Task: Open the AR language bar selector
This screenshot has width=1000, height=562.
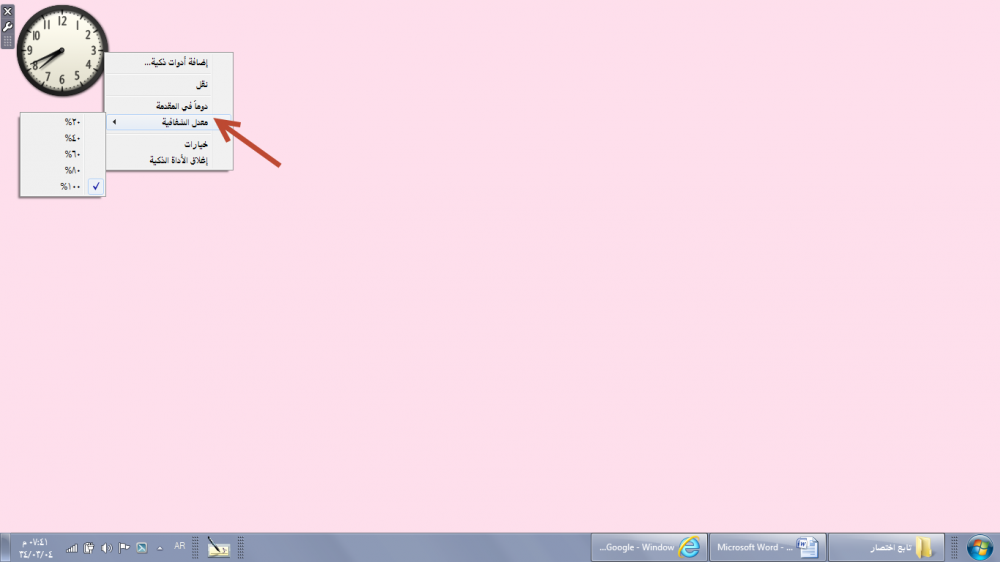Action: [x=179, y=546]
